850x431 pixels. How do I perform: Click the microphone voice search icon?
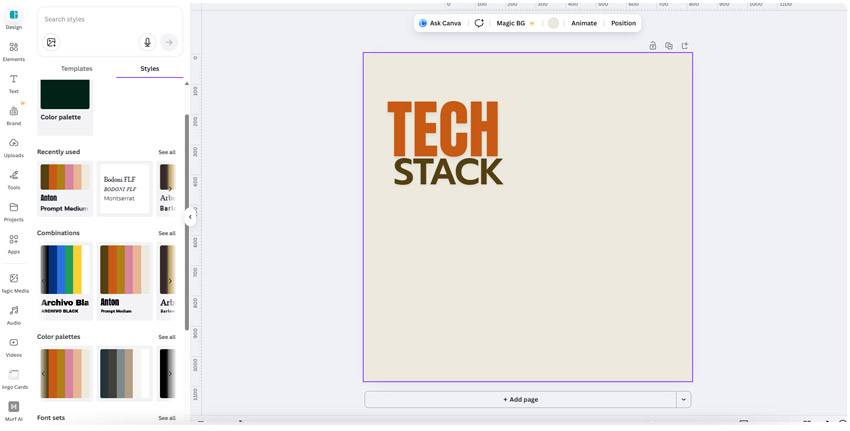148,42
